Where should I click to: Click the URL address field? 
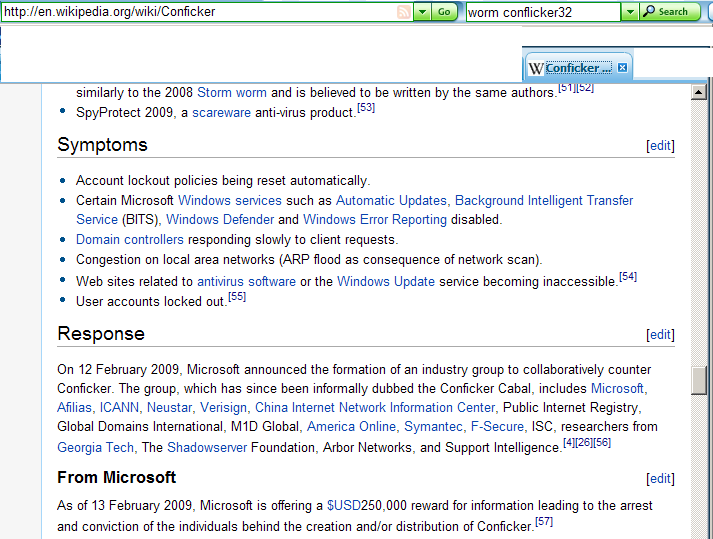point(199,12)
